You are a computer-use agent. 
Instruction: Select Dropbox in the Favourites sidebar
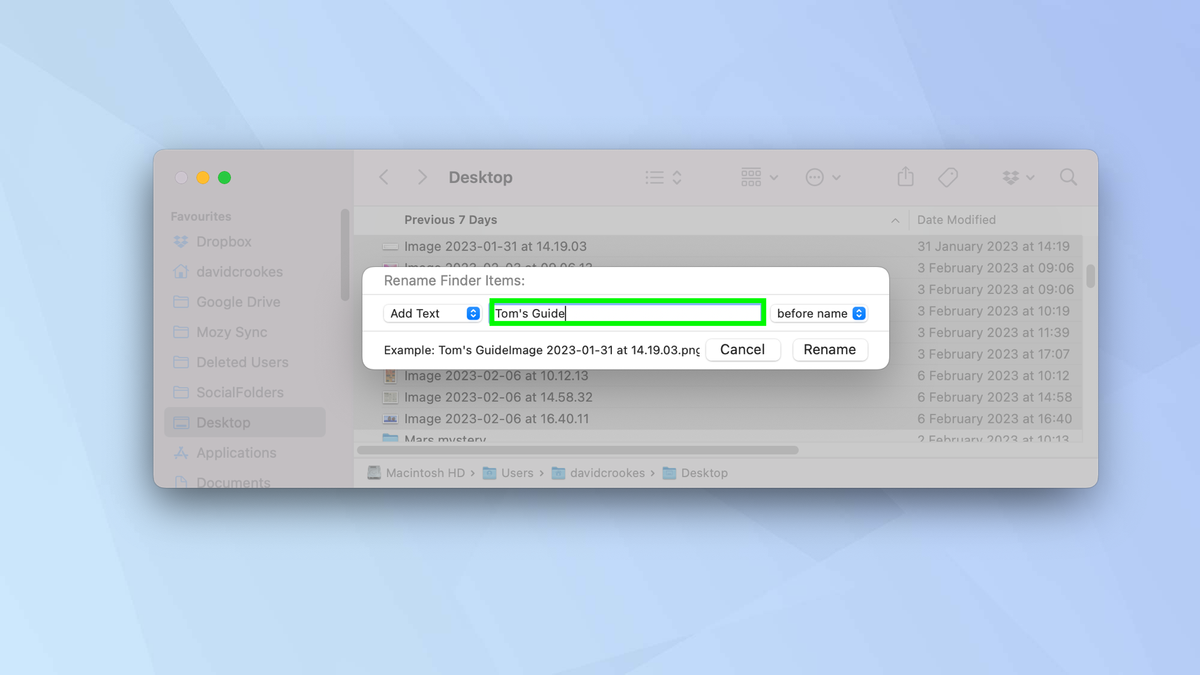coord(222,241)
